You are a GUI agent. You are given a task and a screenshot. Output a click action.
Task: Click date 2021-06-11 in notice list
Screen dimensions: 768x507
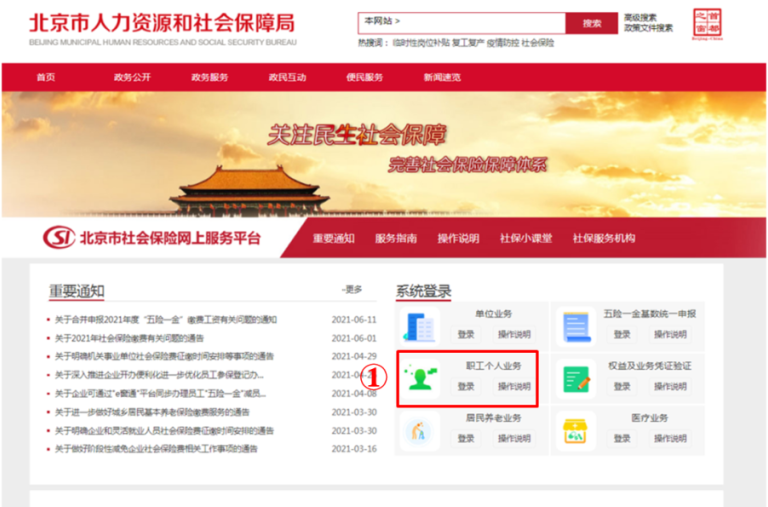point(354,320)
